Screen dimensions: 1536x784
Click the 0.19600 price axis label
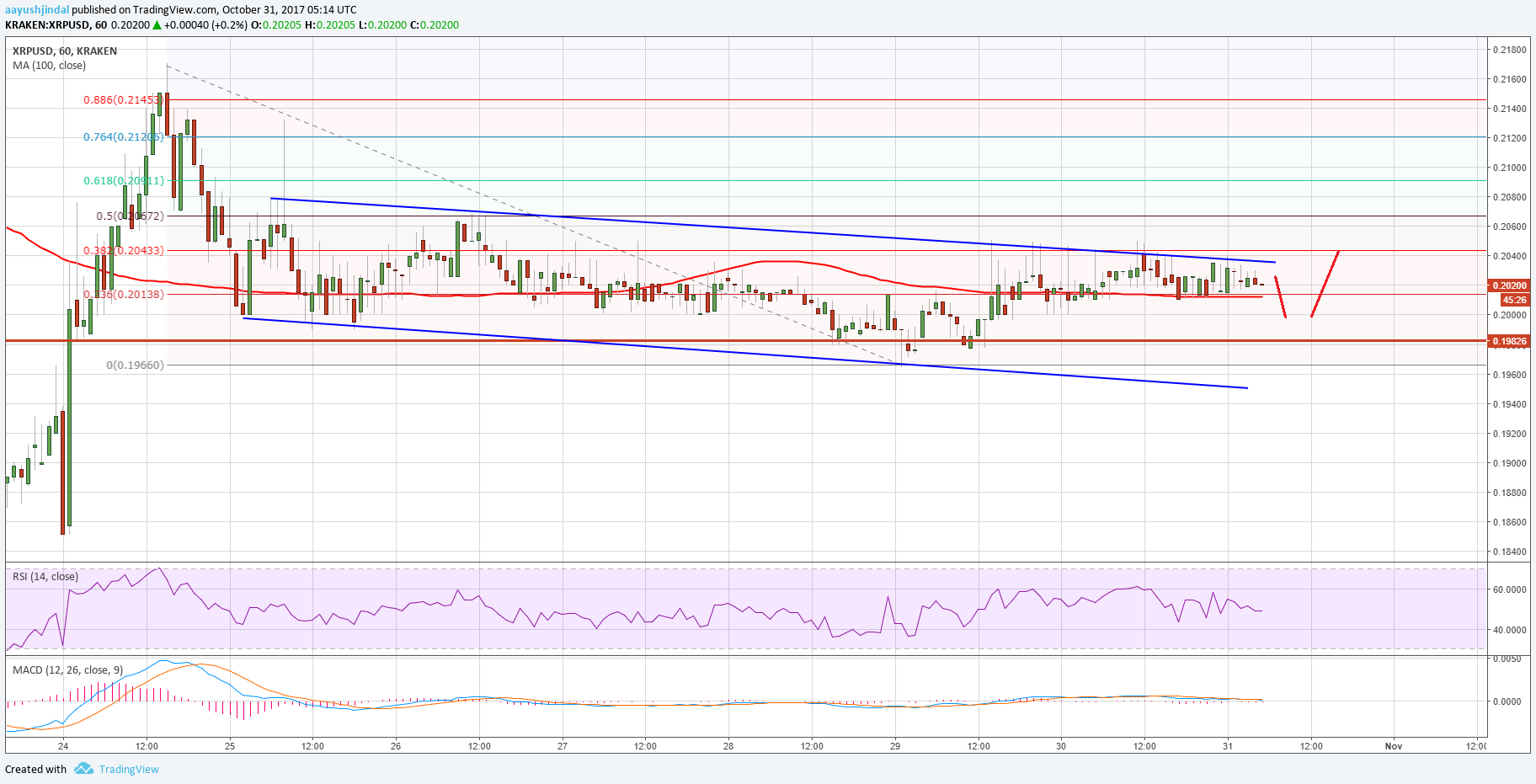click(1509, 375)
